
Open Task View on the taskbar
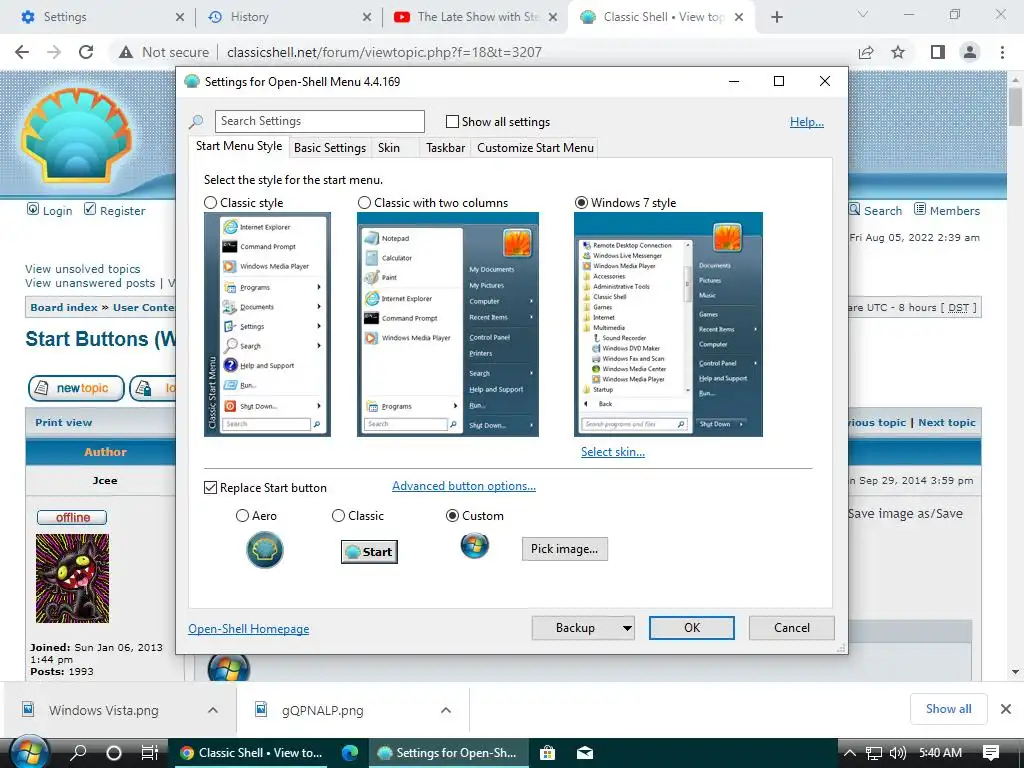coord(150,752)
